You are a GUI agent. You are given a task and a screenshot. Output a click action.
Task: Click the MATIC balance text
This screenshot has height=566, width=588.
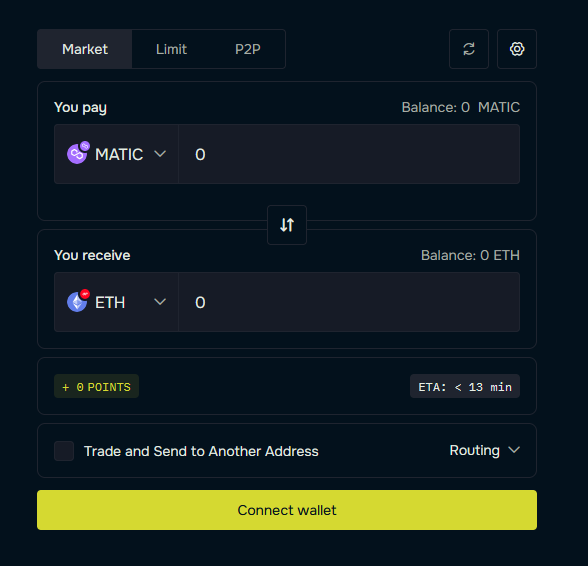coord(461,107)
